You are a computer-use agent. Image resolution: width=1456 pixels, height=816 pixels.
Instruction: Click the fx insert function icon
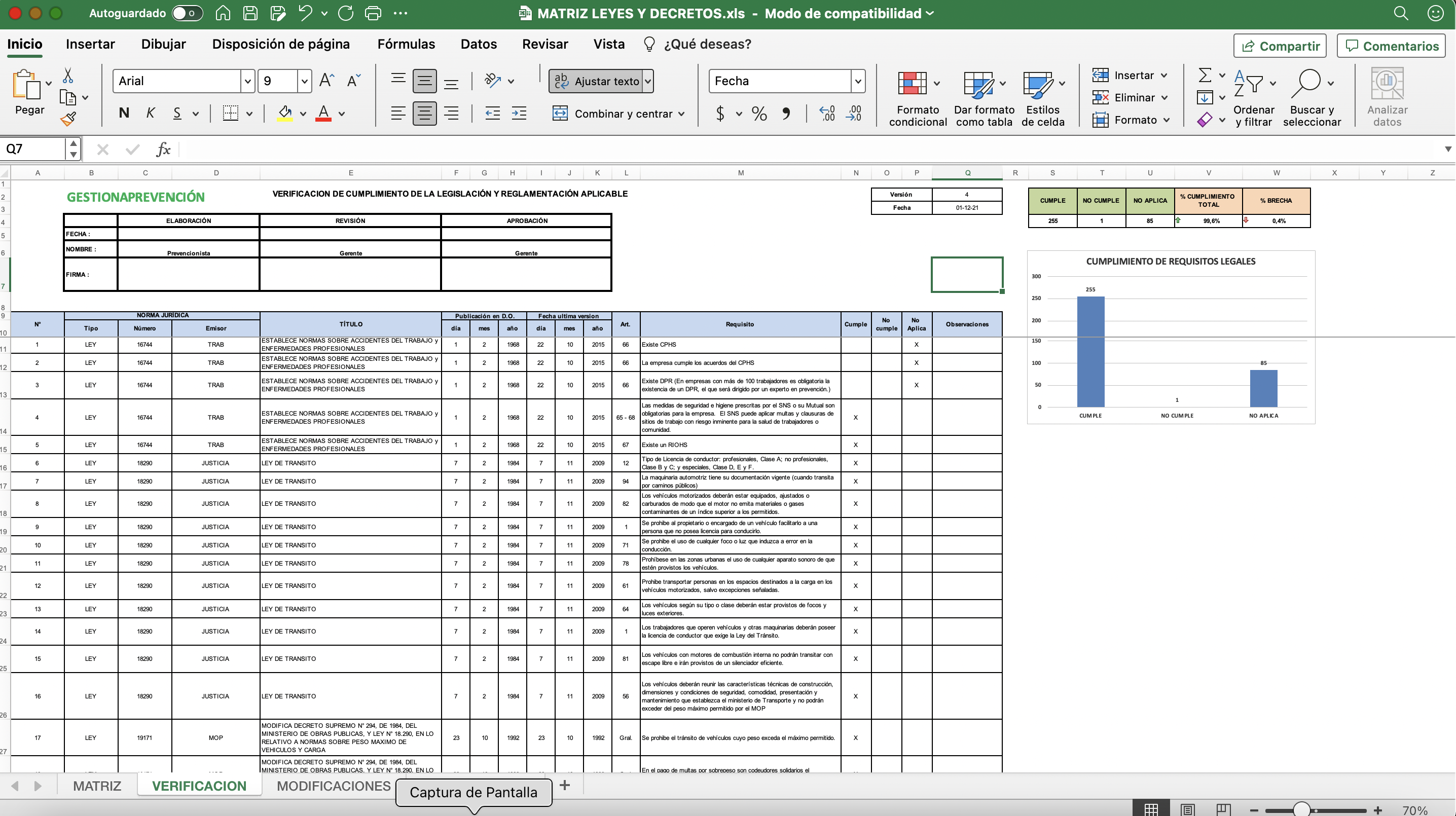click(163, 149)
